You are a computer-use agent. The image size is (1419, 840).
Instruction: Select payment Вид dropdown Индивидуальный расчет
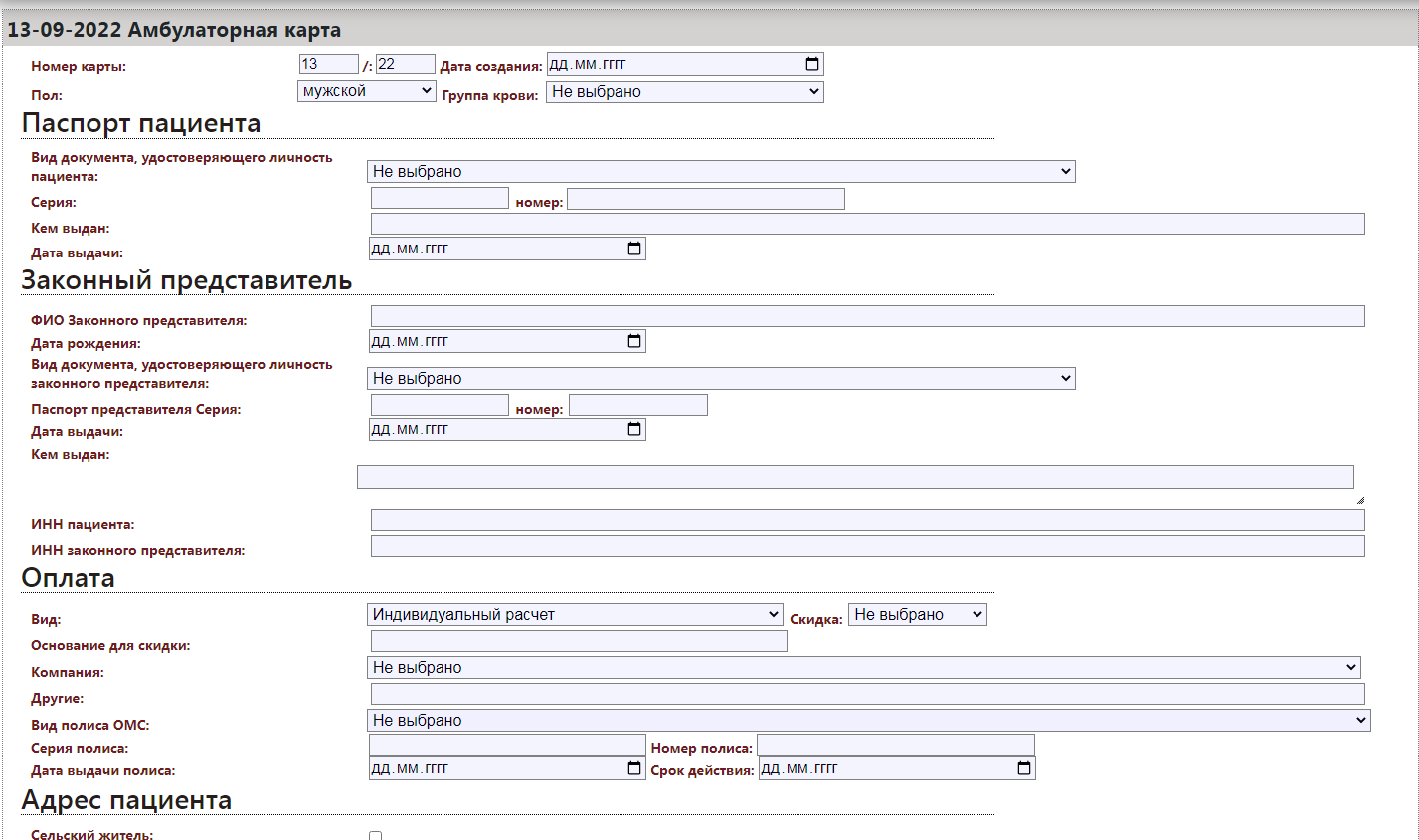point(575,615)
